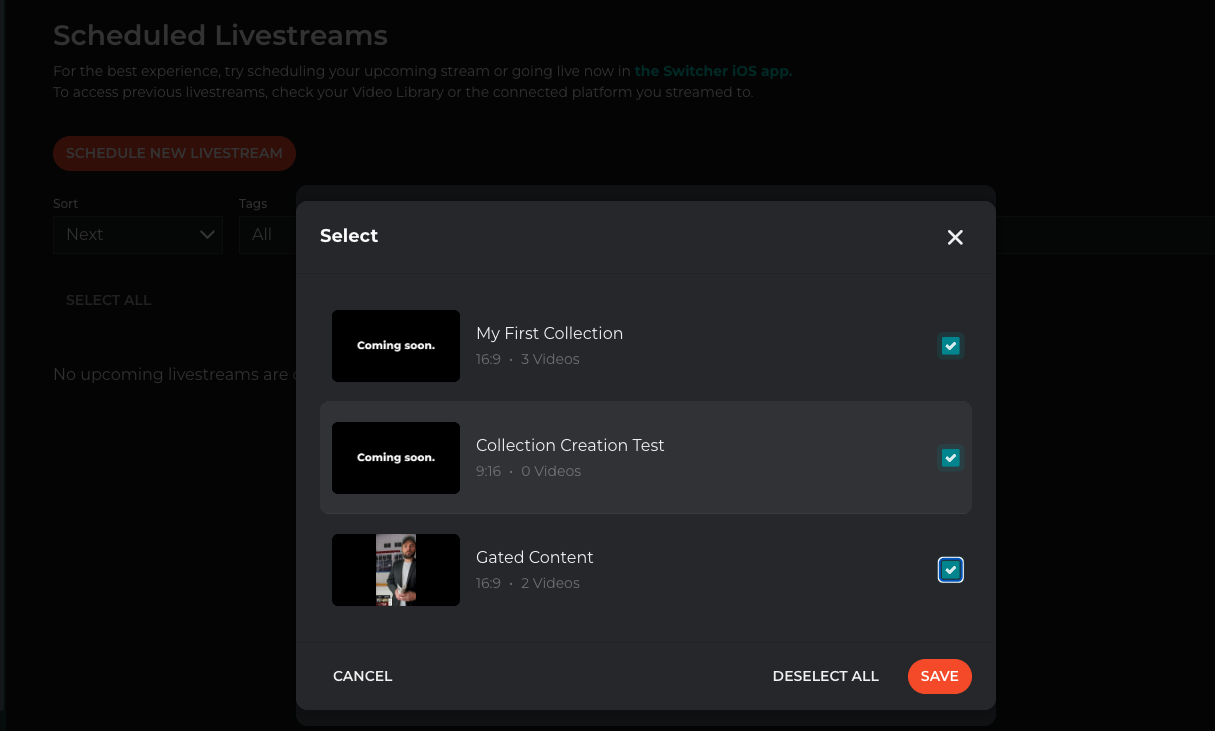
Task: Click the '9:16 · 0 Videos' details text
Action: coord(528,471)
